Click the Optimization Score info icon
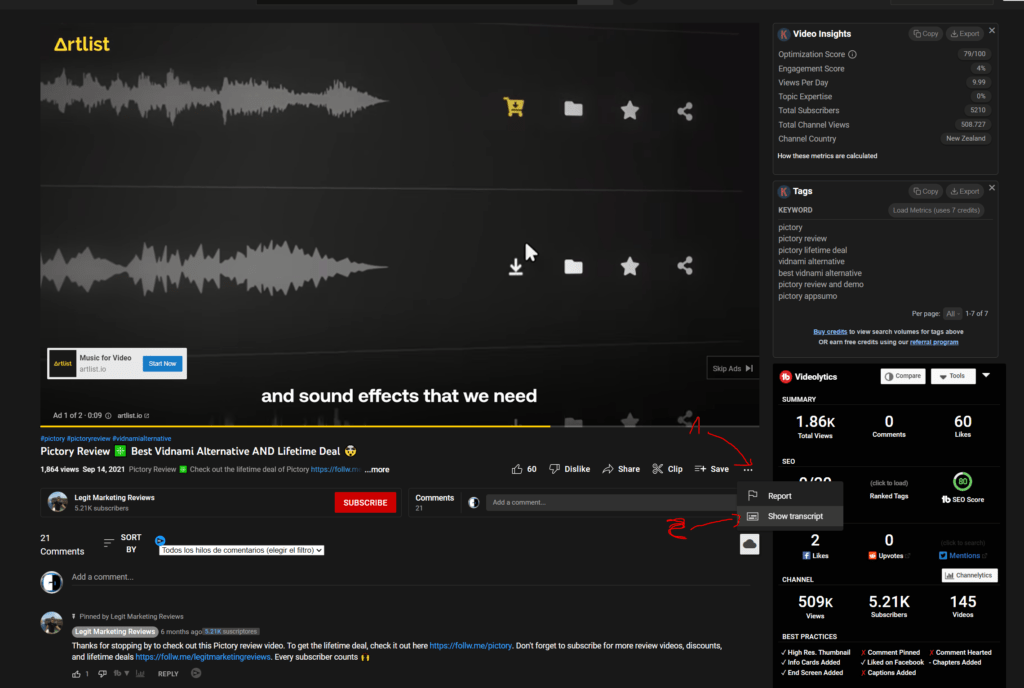Screen dimensions: 1024x688 click(852, 54)
